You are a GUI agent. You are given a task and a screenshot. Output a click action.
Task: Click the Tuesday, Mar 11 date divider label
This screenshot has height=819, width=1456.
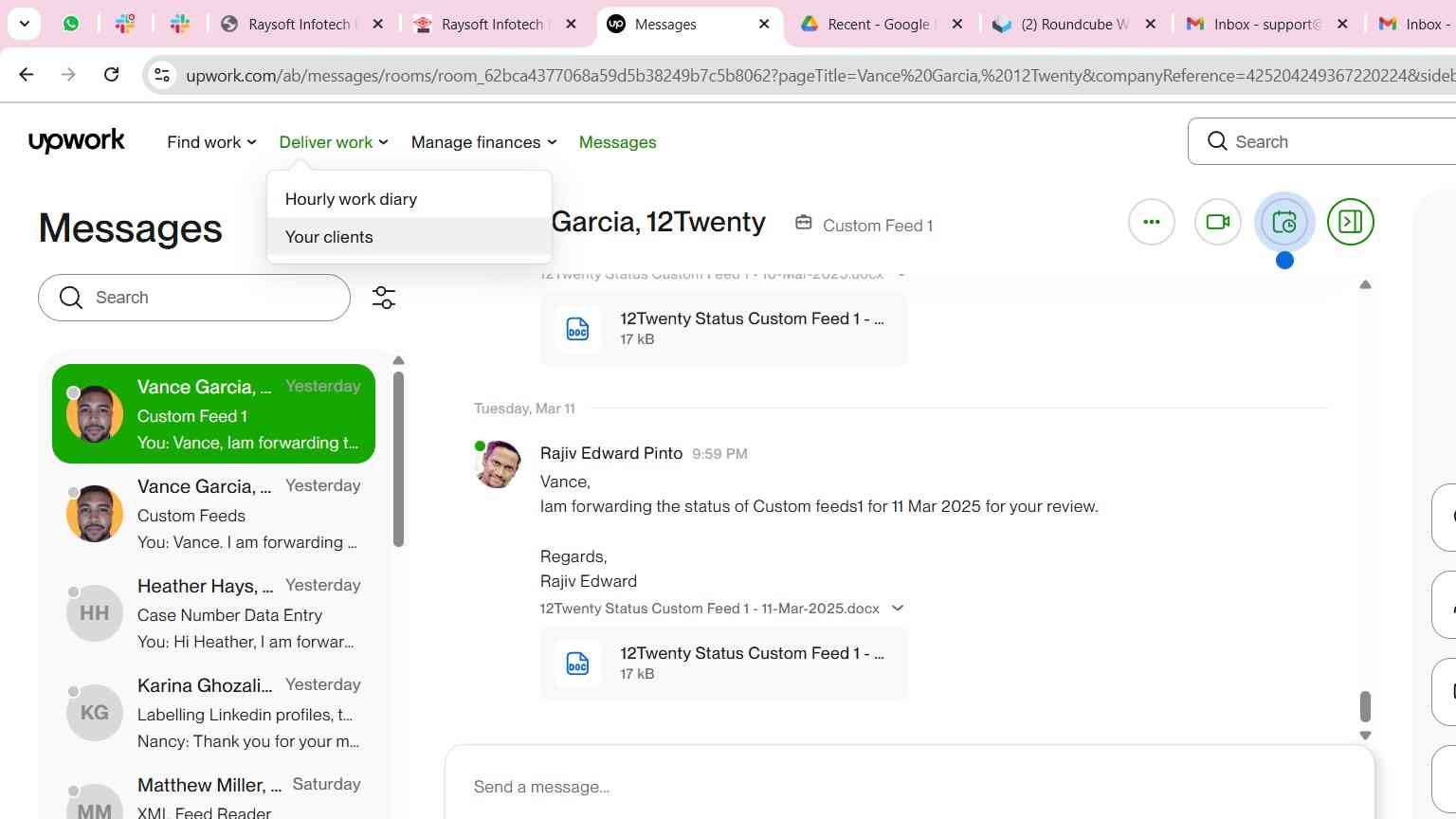[x=524, y=409]
